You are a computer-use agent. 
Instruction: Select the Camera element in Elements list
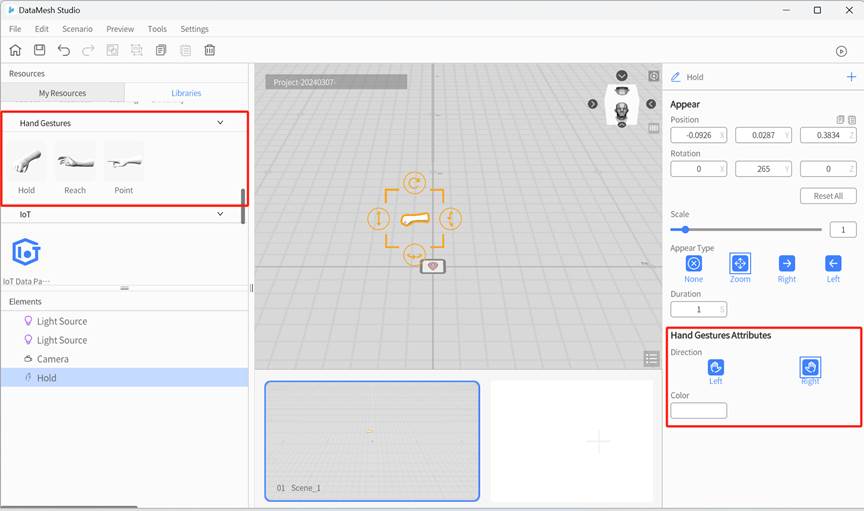(52, 359)
